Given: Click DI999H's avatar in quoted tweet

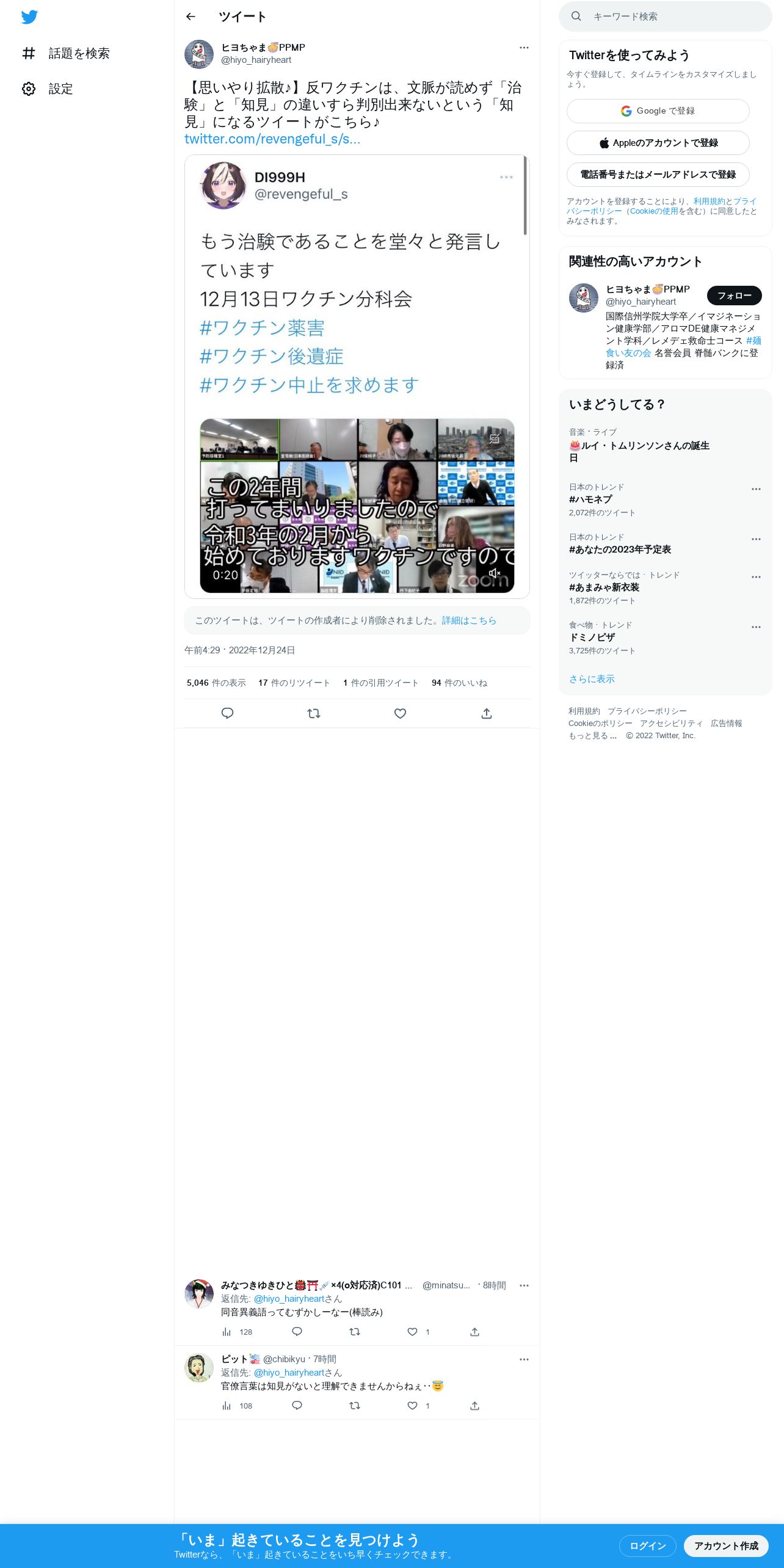Looking at the screenshot, I should (223, 186).
